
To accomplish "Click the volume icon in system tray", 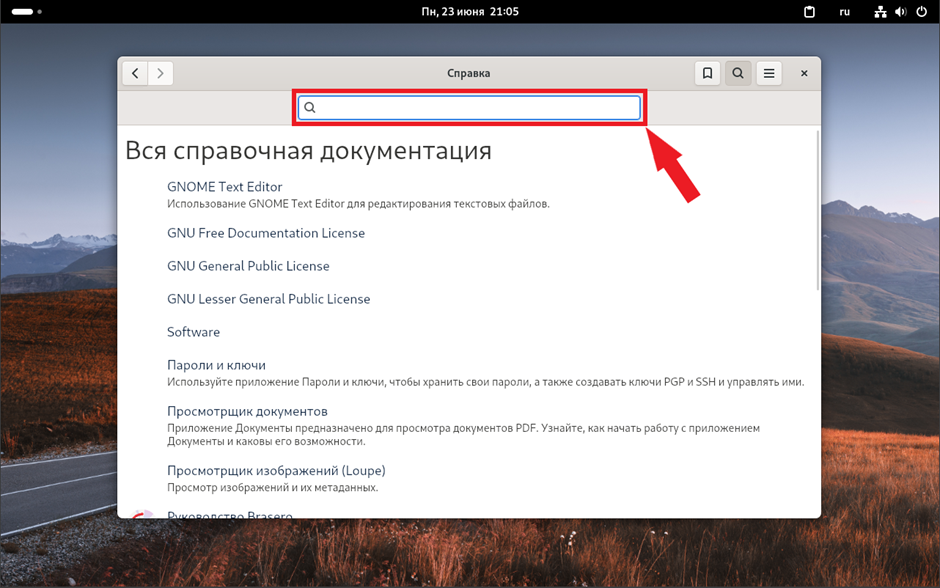I will [901, 12].
